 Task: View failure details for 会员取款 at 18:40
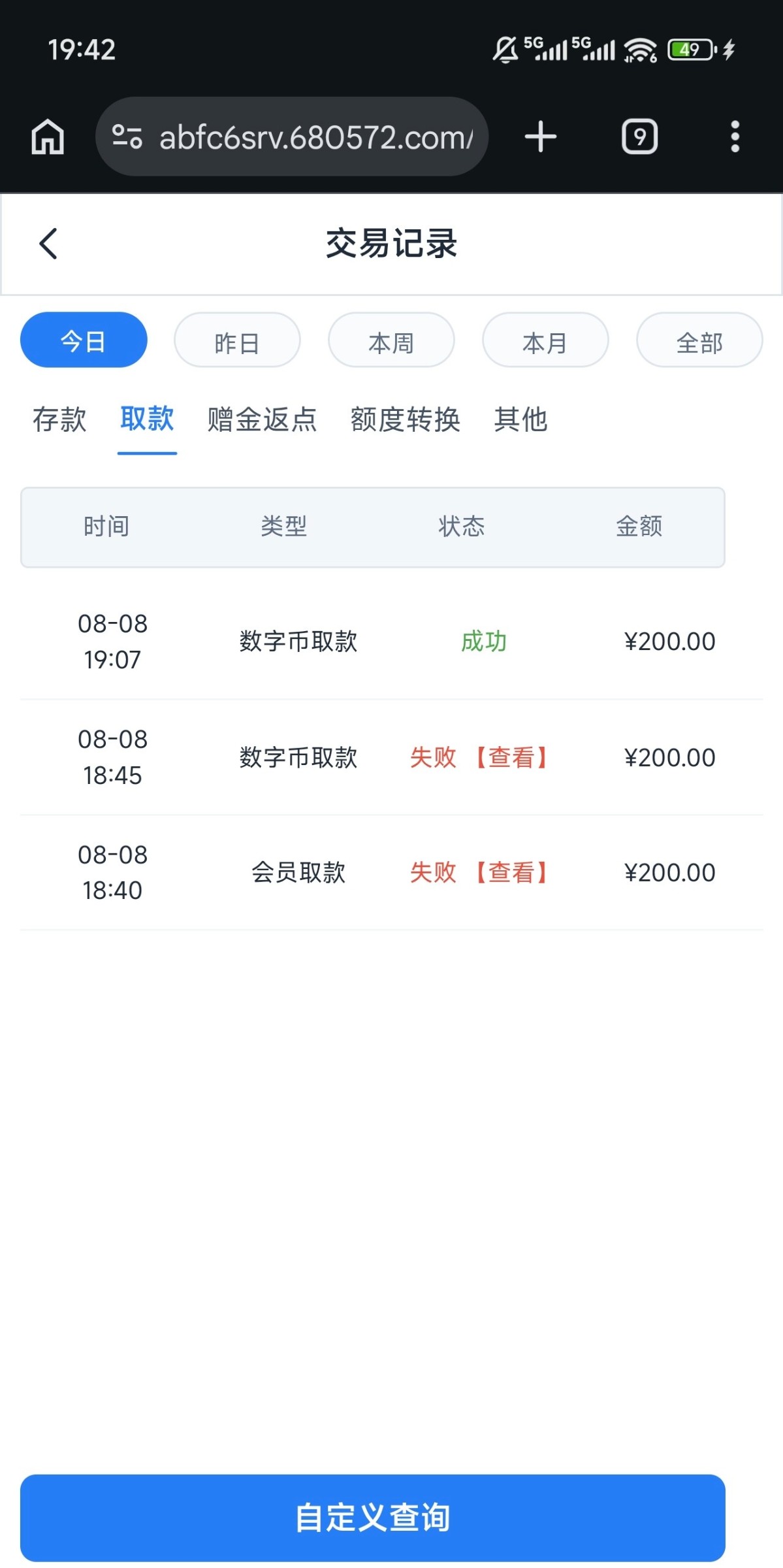click(x=511, y=872)
